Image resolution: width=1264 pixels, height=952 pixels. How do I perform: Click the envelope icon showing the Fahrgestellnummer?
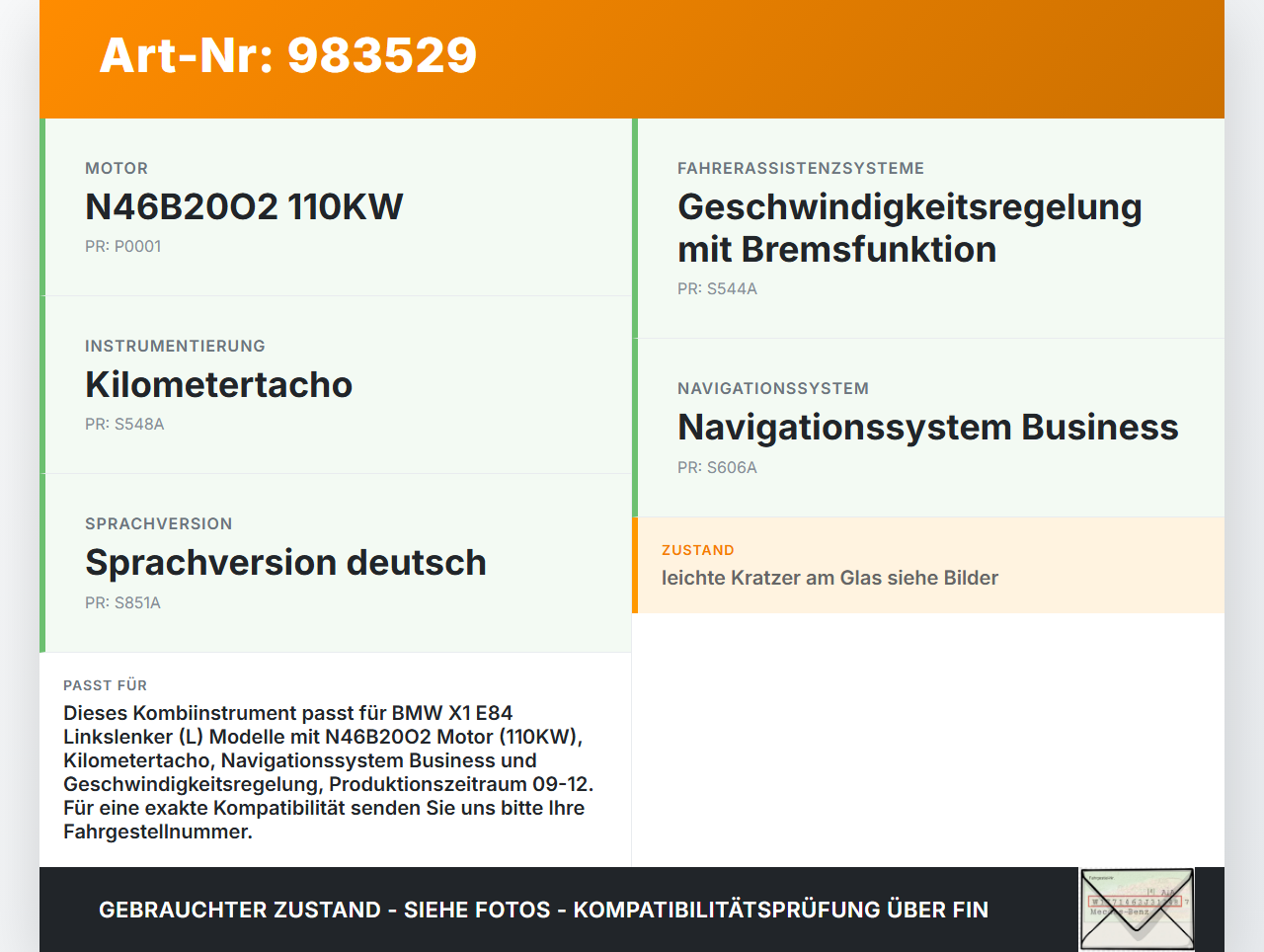point(1136,909)
